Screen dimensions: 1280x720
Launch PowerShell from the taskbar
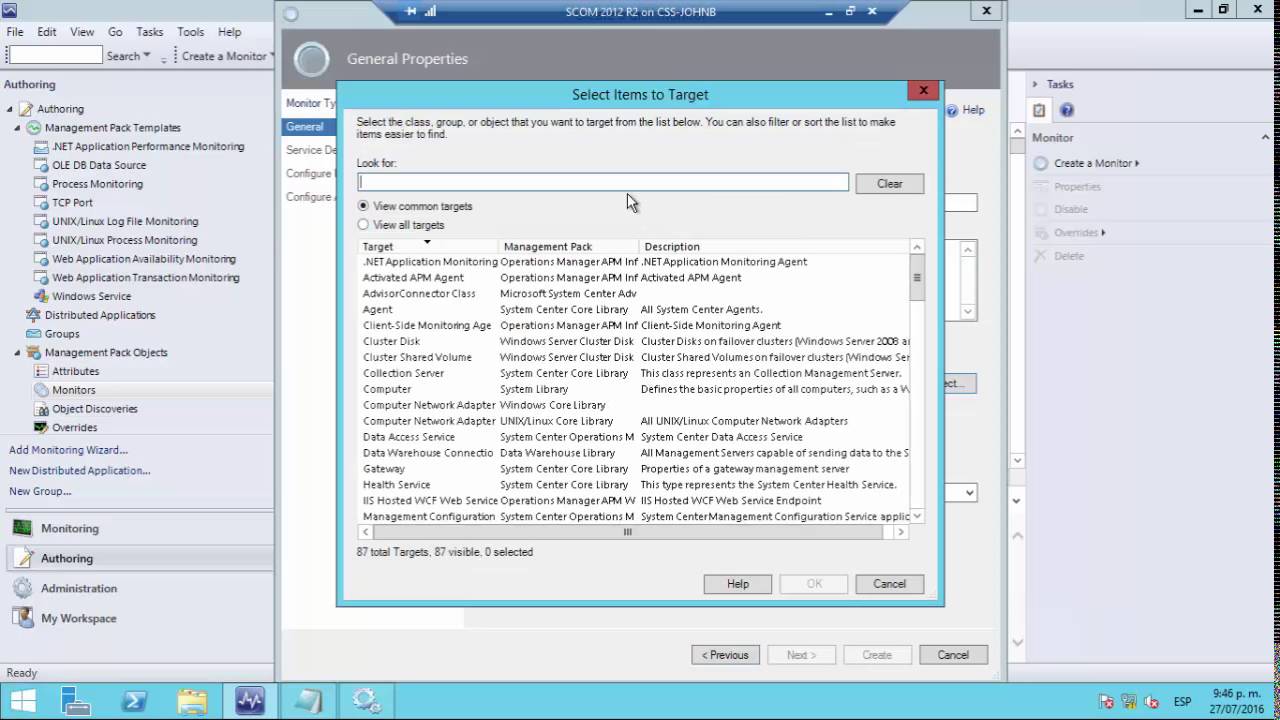pos(134,700)
